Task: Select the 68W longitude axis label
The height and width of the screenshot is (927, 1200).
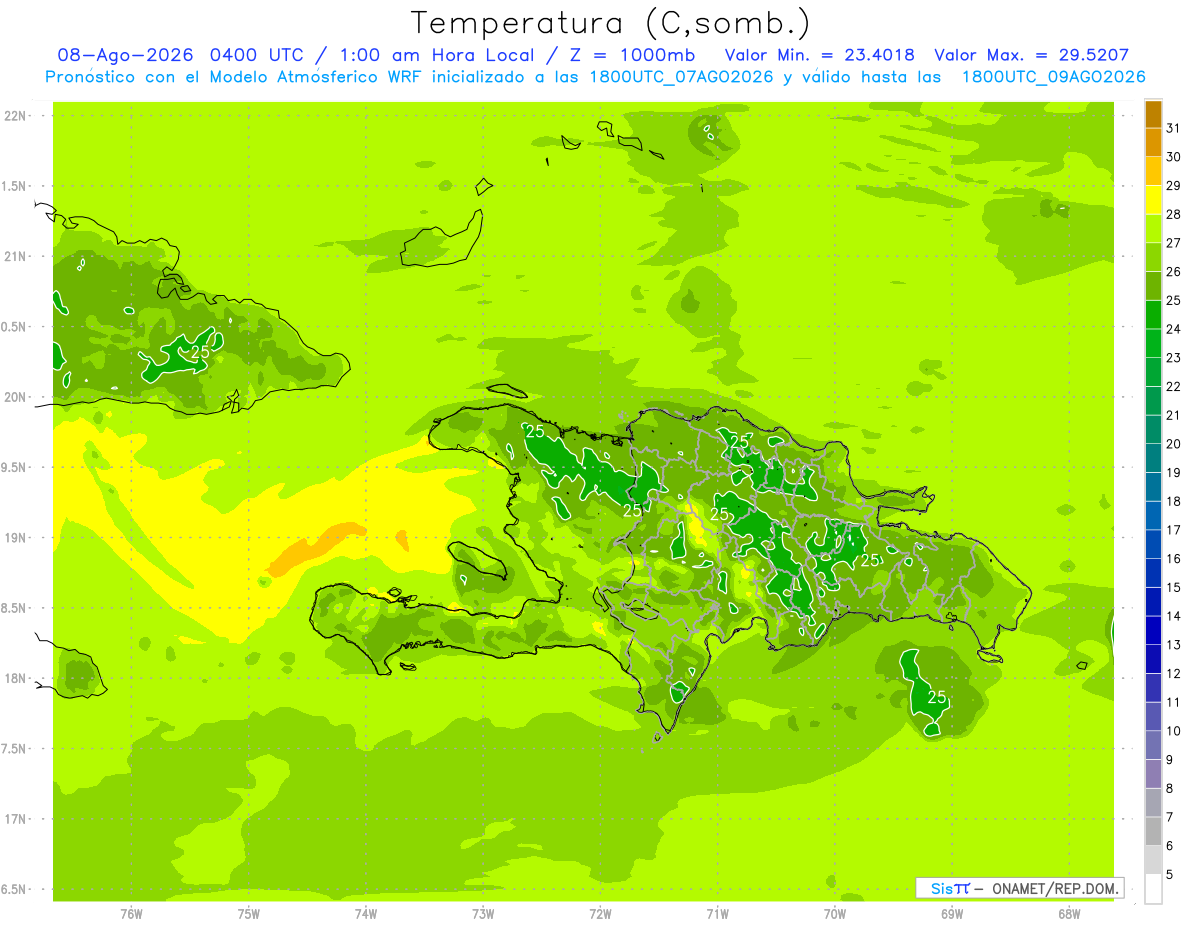Action: [1068, 913]
